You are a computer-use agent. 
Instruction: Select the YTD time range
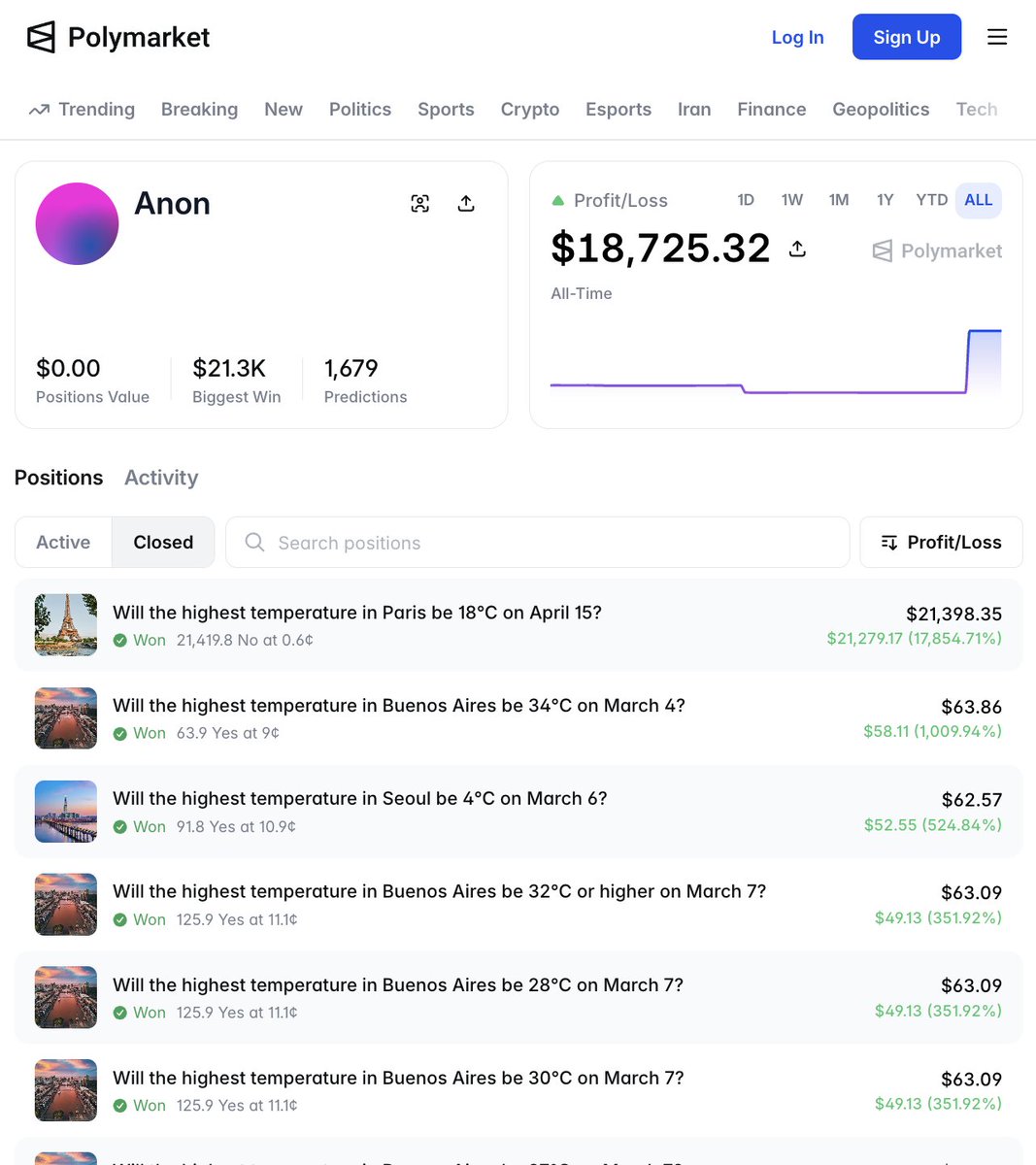932,200
